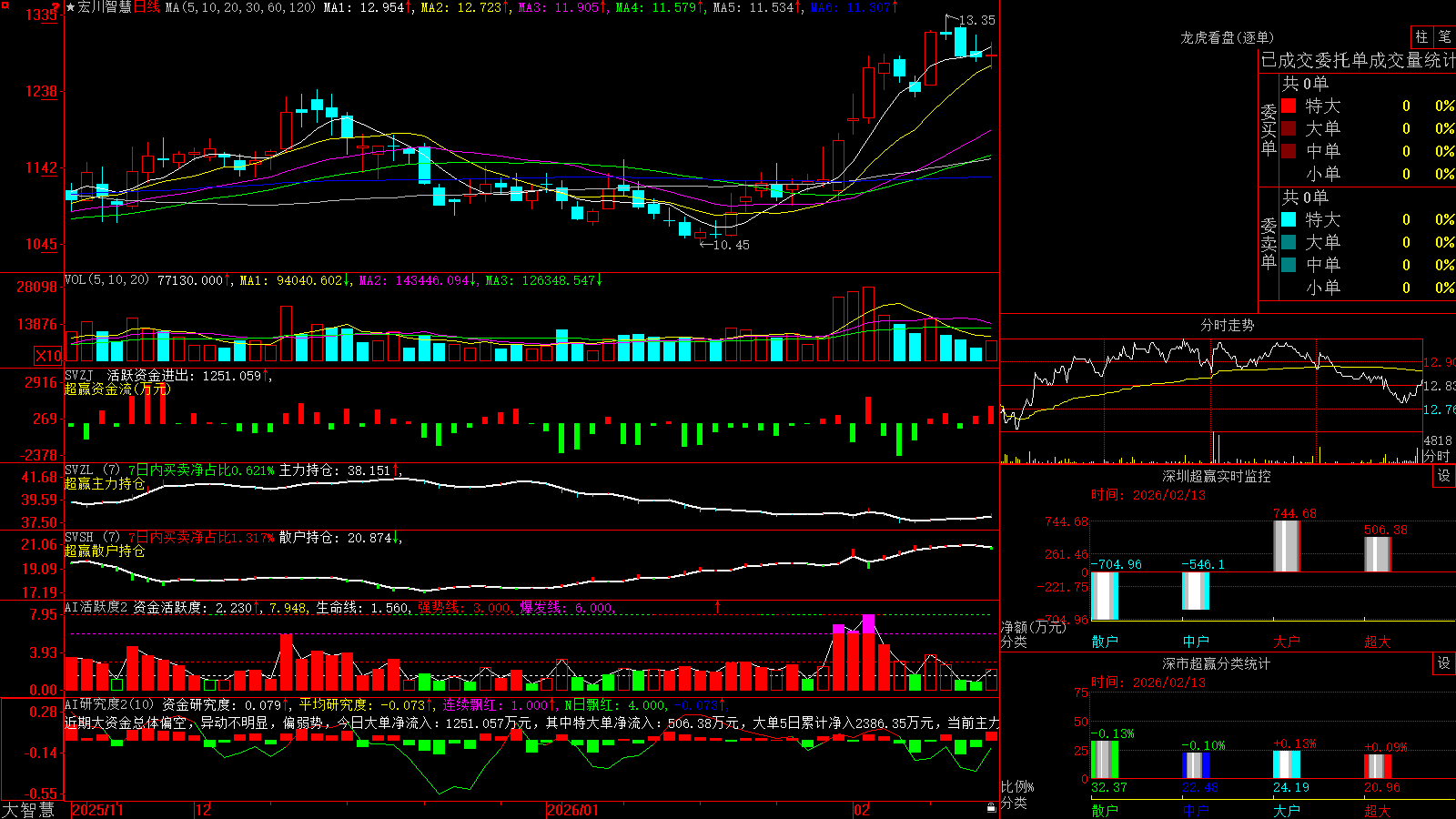Click the 2025/11 marker on the time axis
Viewport: 1456px width, 819px height.
tap(97, 810)
